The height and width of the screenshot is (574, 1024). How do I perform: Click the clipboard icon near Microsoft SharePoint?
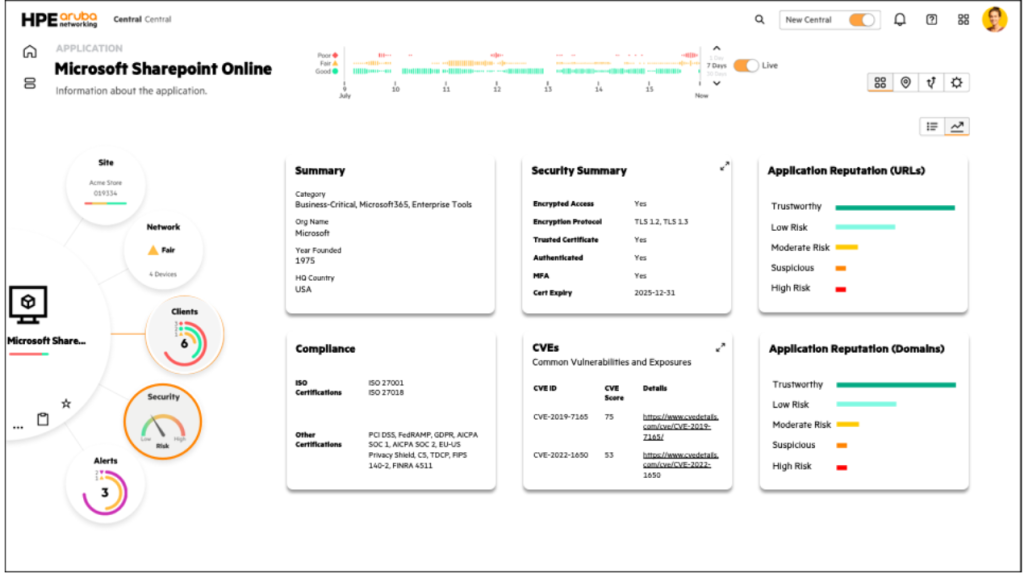pyautogui.click(x=43, y=419)
